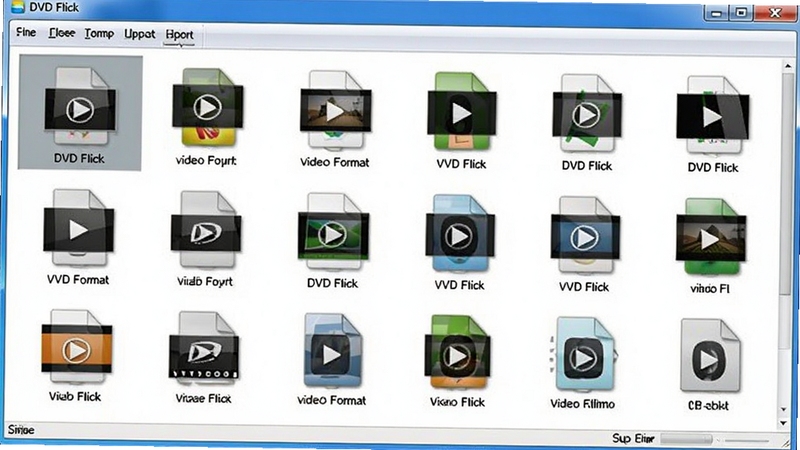This screenshot has height=450, width=800.
Task: Select the 'Vitaae Flick' filmstrip icon
Action: (x=204, y=349)
